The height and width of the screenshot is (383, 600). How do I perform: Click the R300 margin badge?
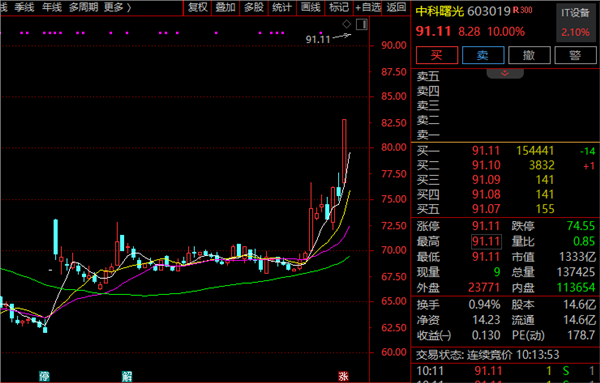pyautogui.click(x=523, y=10)
